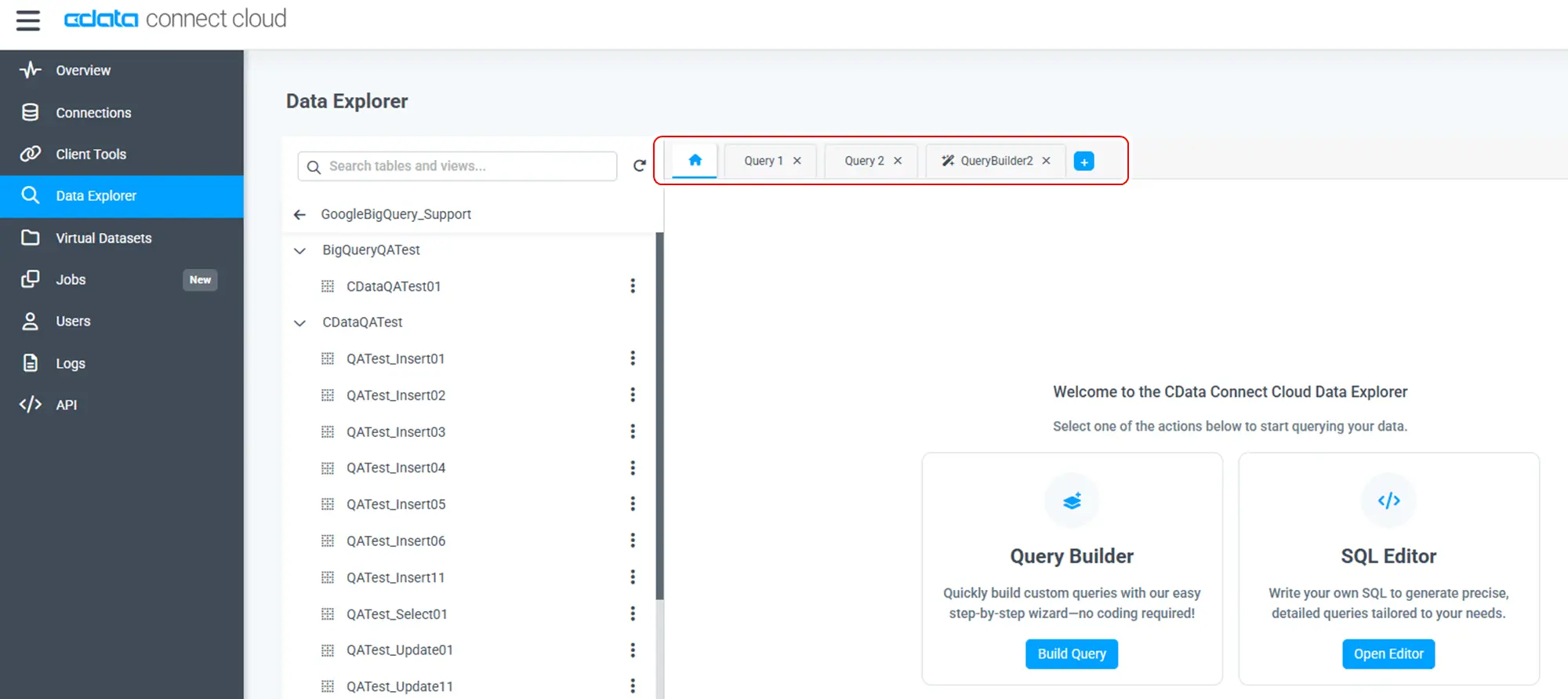Viewport: 1568px width, 699px height.
Task: Click the Query Builder card icon
Action: [x=1072, y=501]
